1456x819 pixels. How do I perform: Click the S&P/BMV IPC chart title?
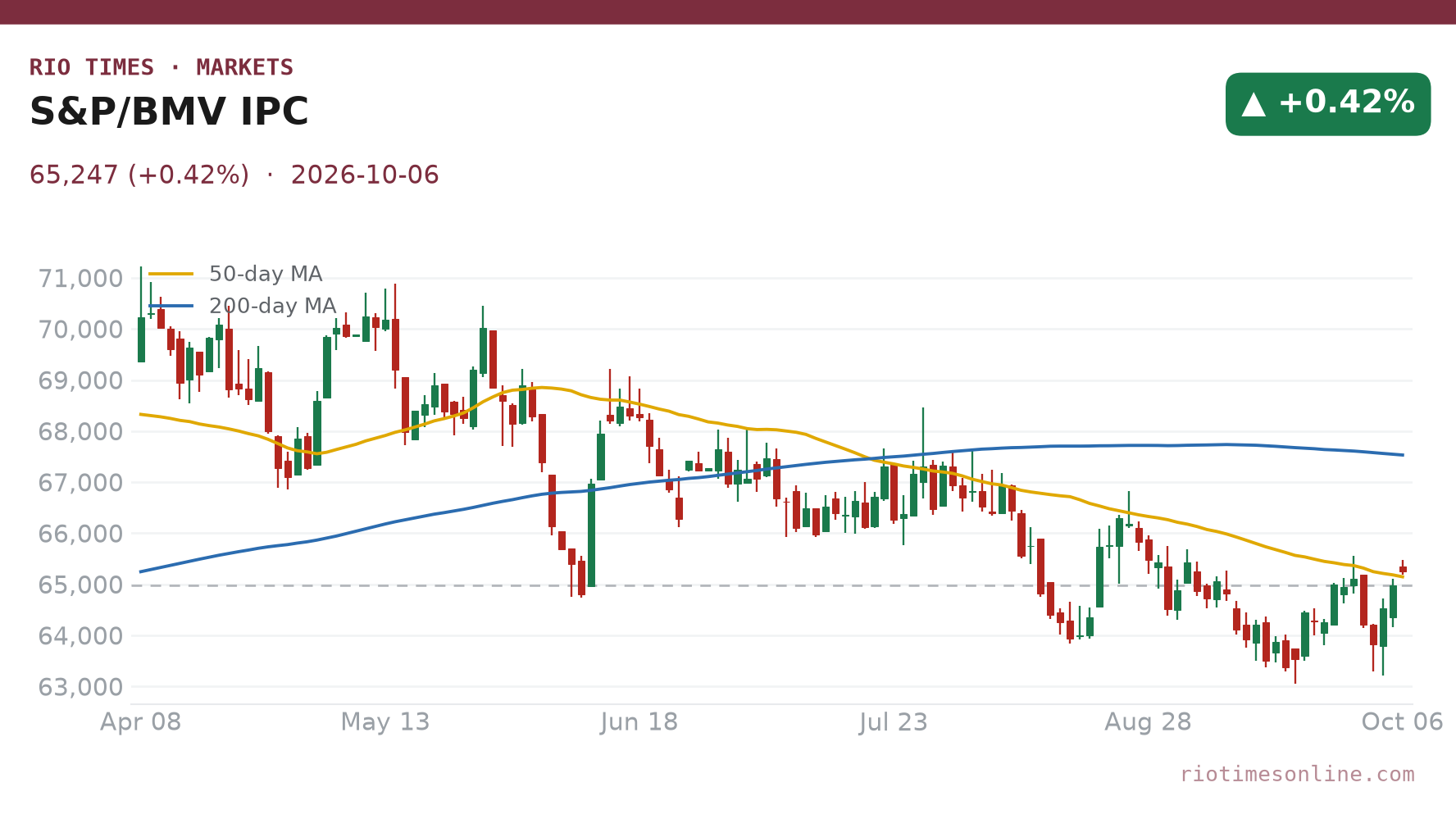point(169,111)
